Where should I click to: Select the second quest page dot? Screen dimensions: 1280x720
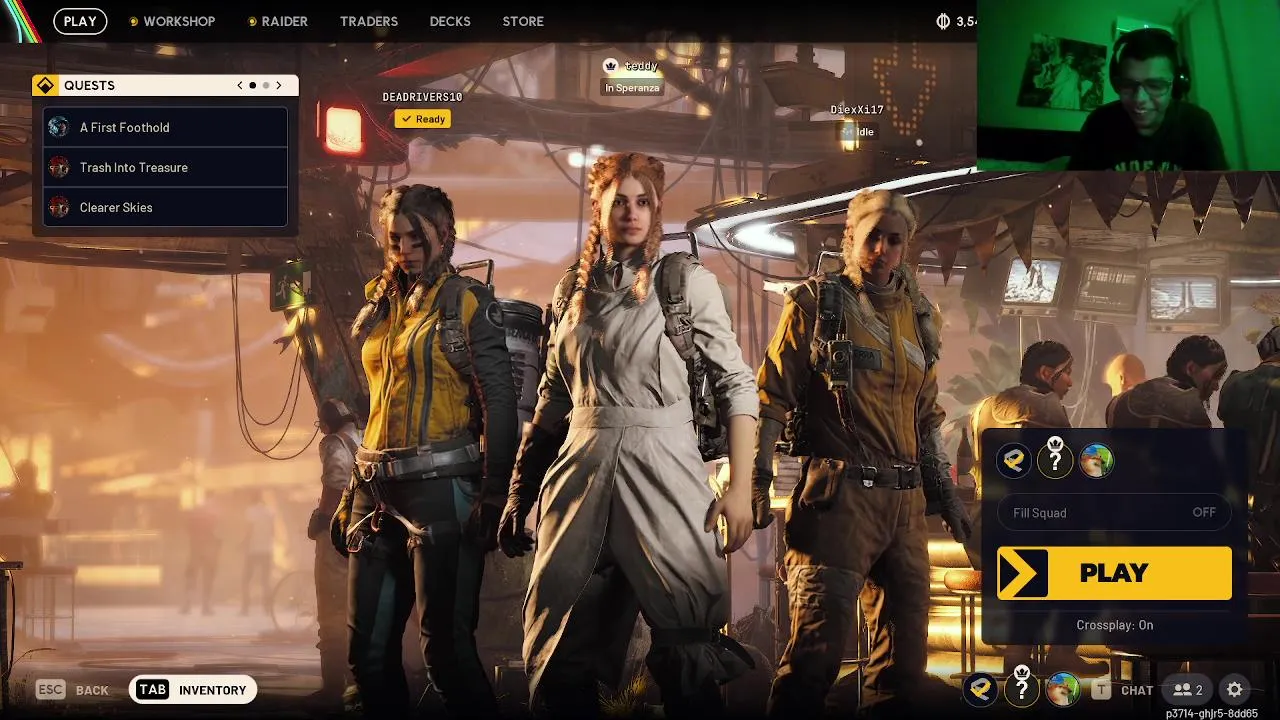coord(266,85)
